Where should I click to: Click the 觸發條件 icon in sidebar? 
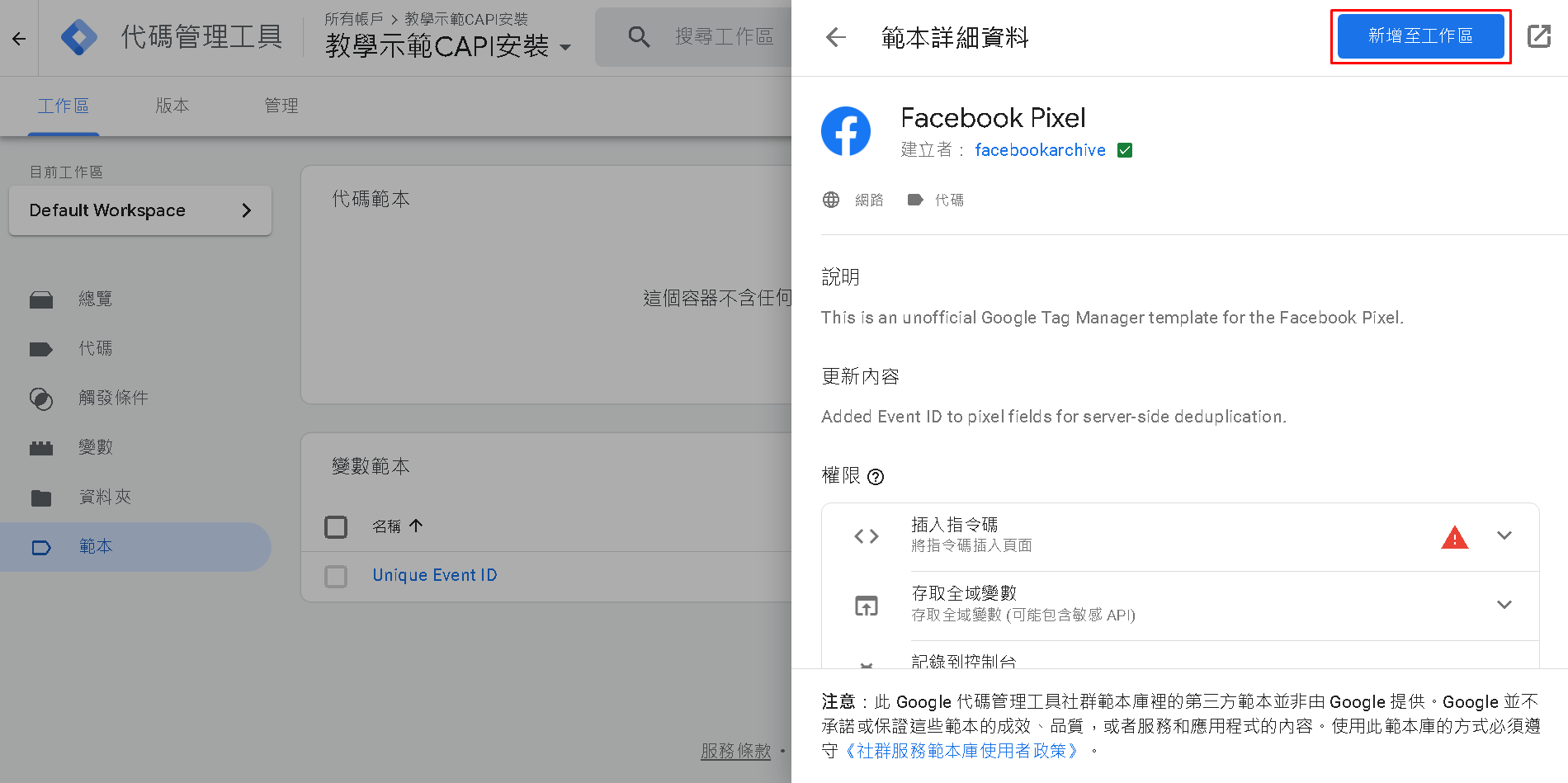coord(41,399)
